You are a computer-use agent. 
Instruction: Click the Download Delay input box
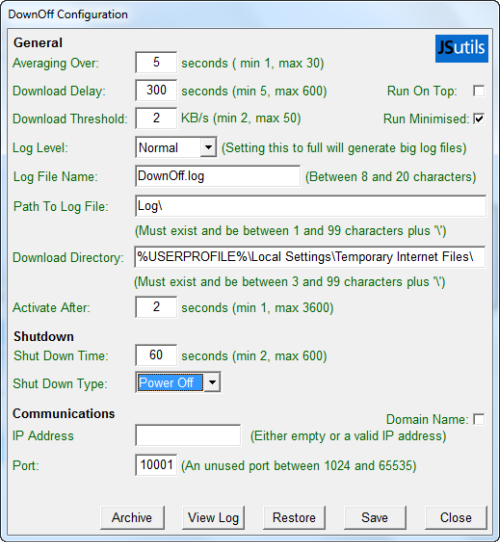coord(156,90)
